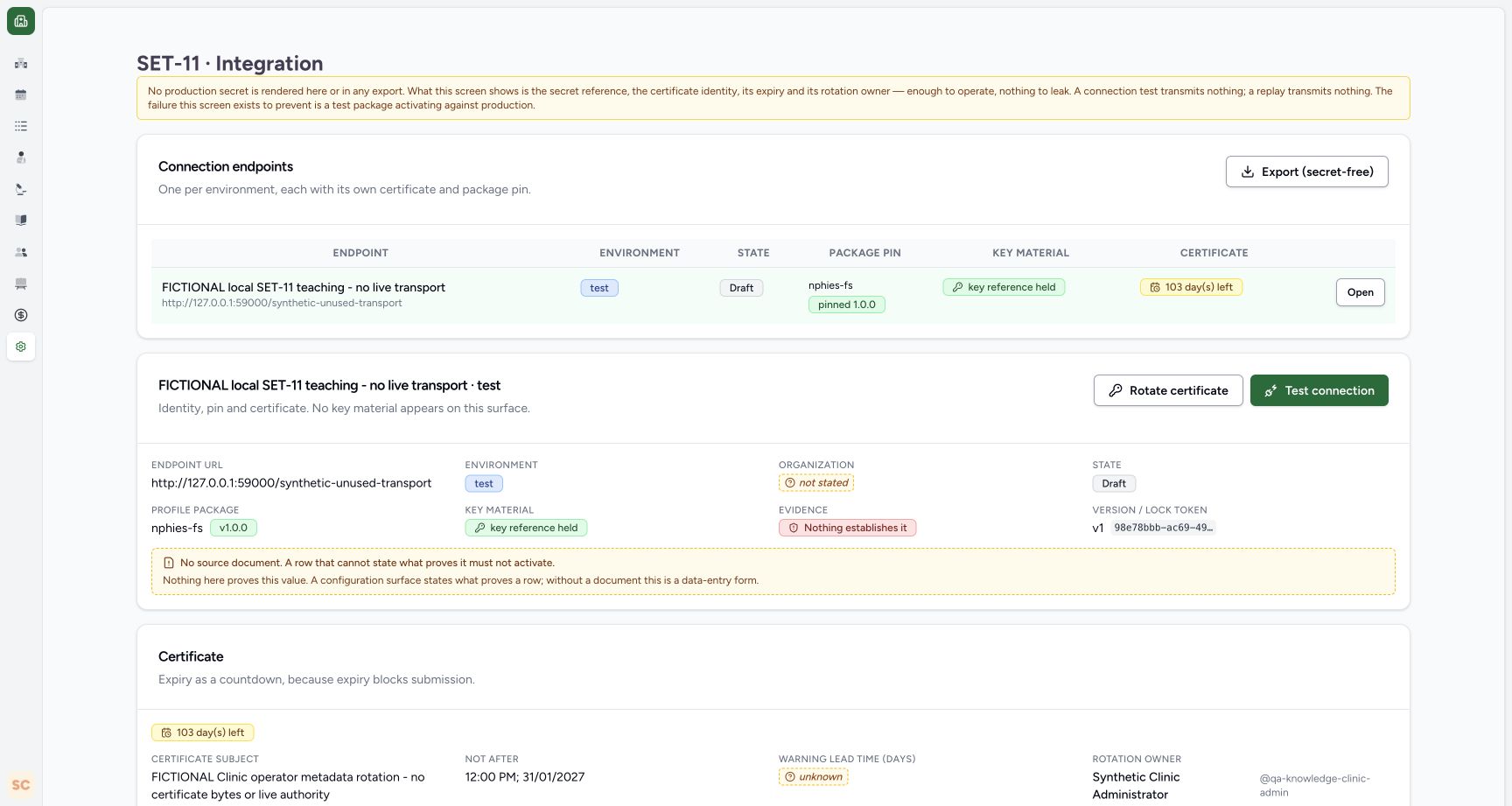Click the Export (secret-free) button
The image size is (1512, 806).
click(x=1306, y=172)
